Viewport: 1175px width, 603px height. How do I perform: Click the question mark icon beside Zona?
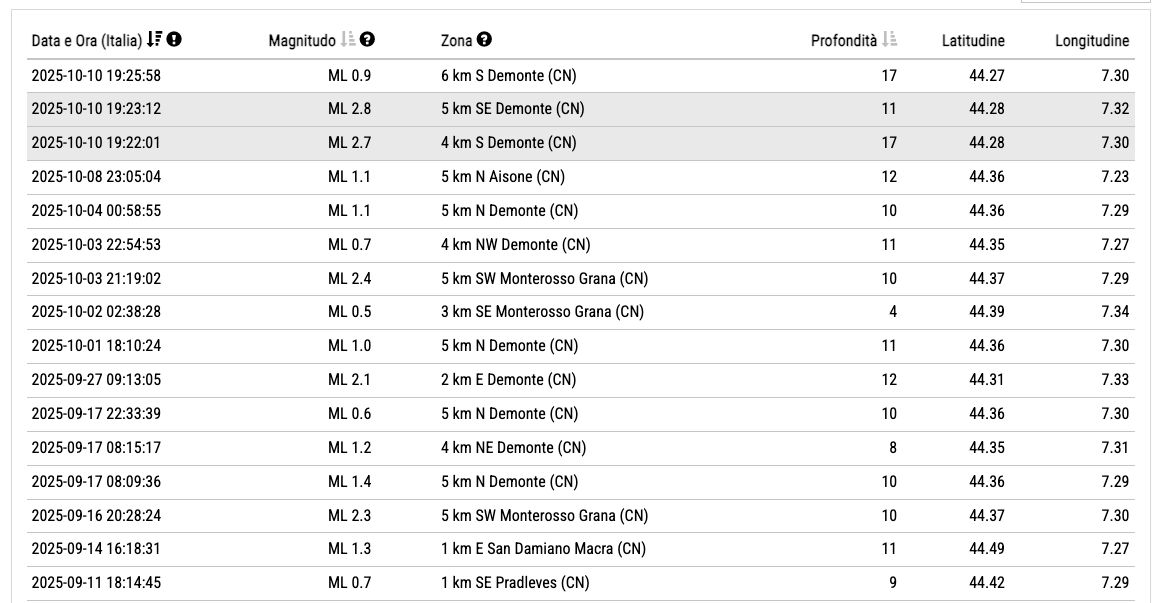click(x=485, y=40)
